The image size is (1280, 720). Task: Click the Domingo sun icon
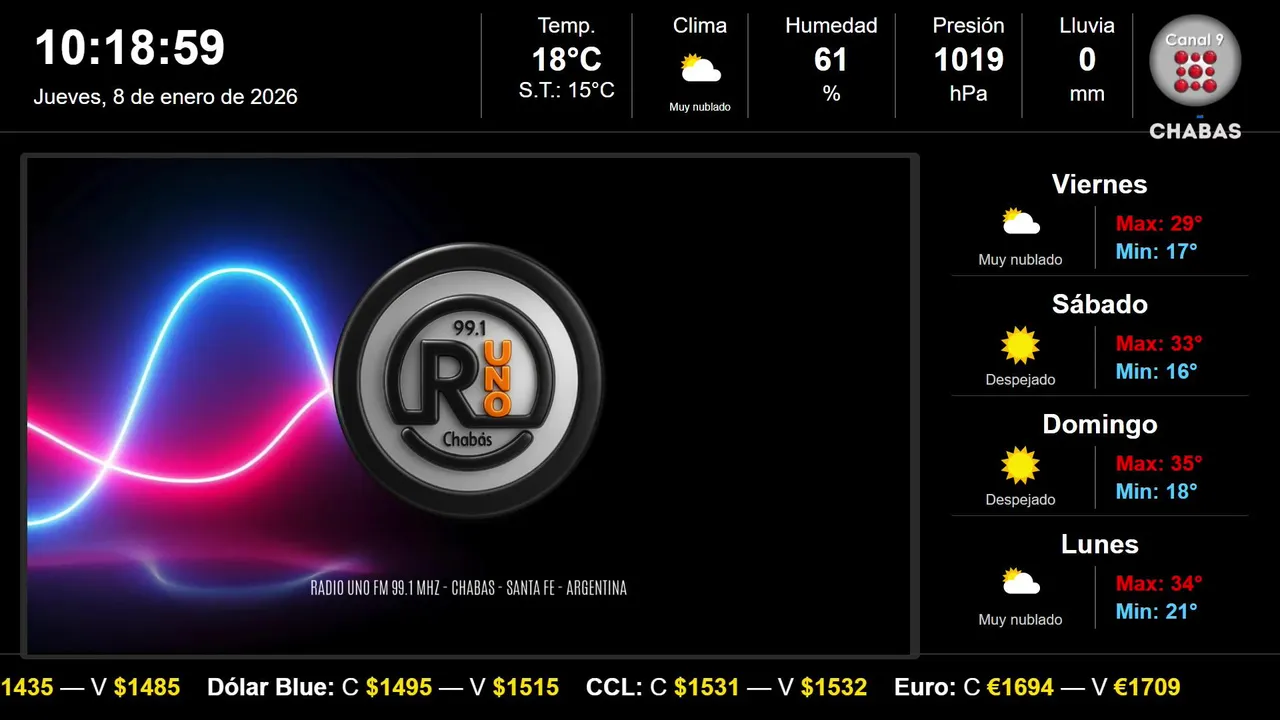pyautogui.click(x=1021, y=465)
